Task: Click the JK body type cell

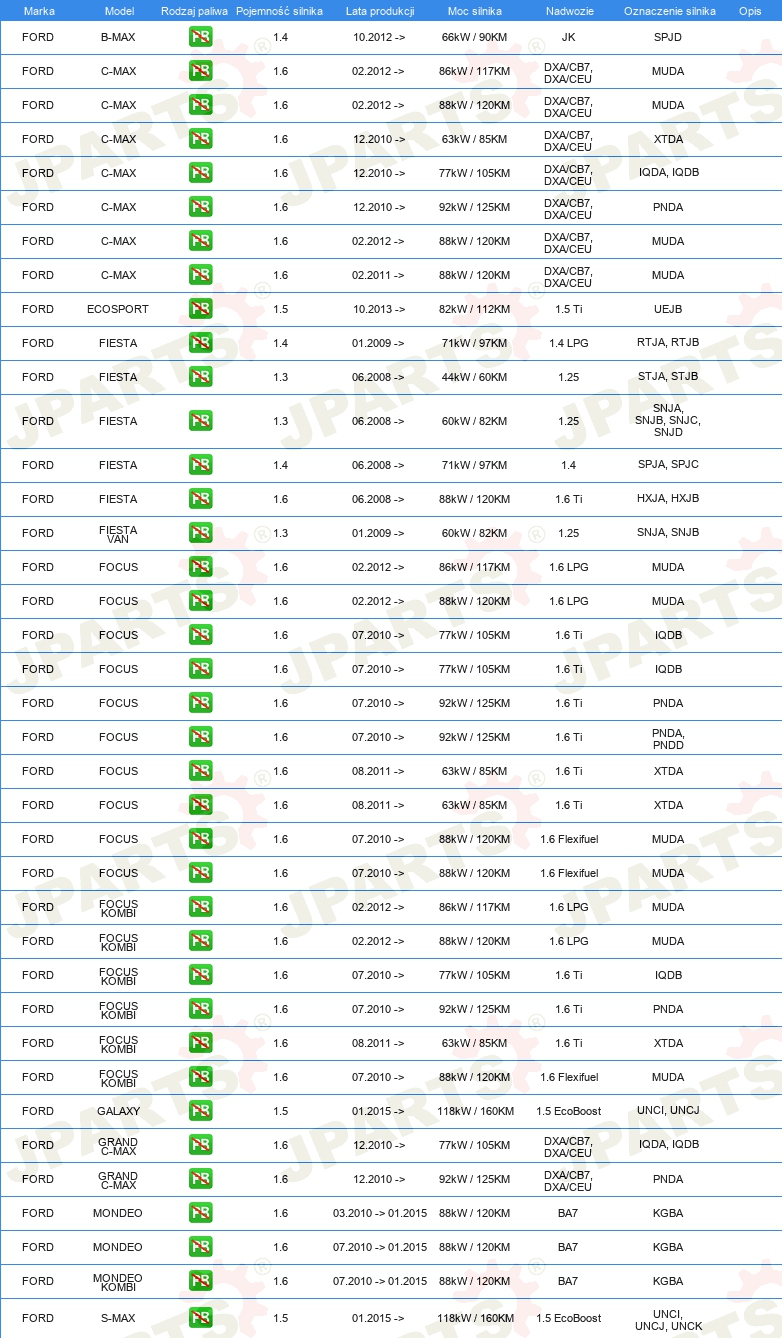Action: (568, 37)
